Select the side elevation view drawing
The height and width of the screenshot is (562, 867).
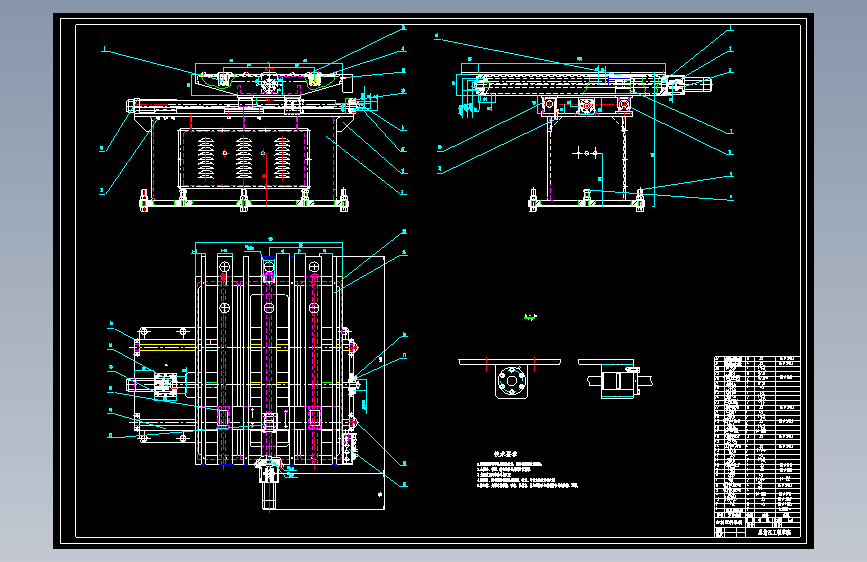click(x=584, y=119)
